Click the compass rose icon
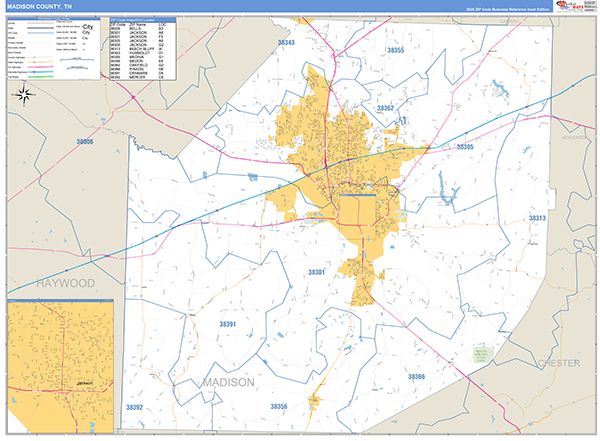Image resolution: width=600 pixels, height=441 pixels. coord(25,96)
